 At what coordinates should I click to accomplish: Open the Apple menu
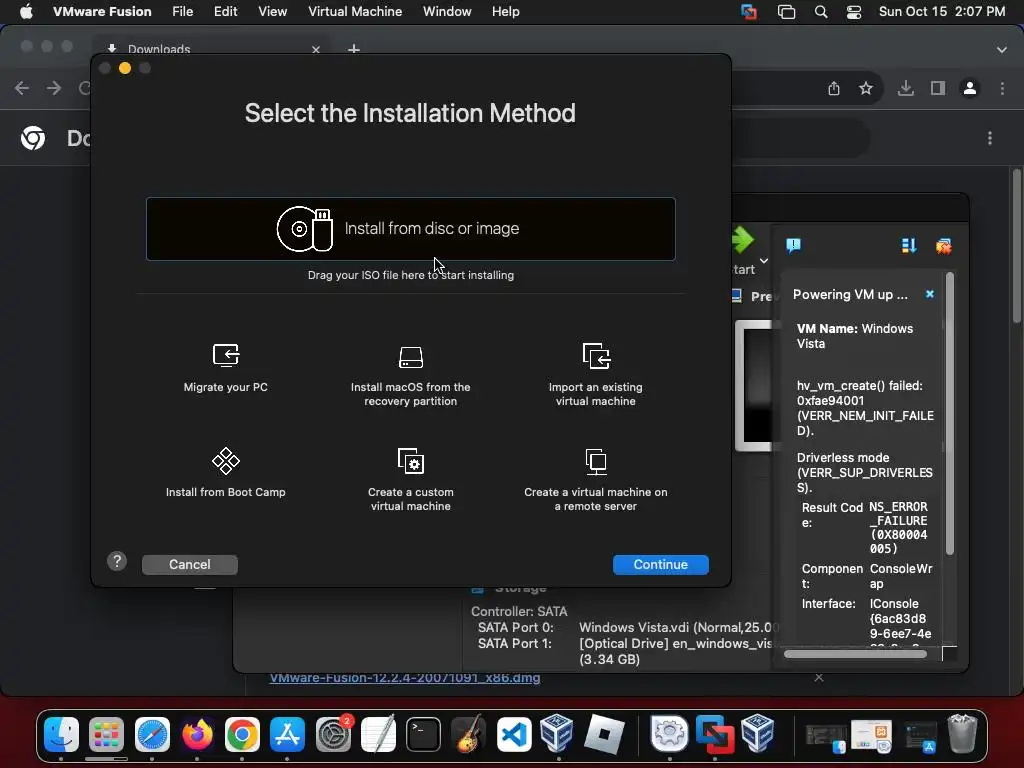[26, 12]
